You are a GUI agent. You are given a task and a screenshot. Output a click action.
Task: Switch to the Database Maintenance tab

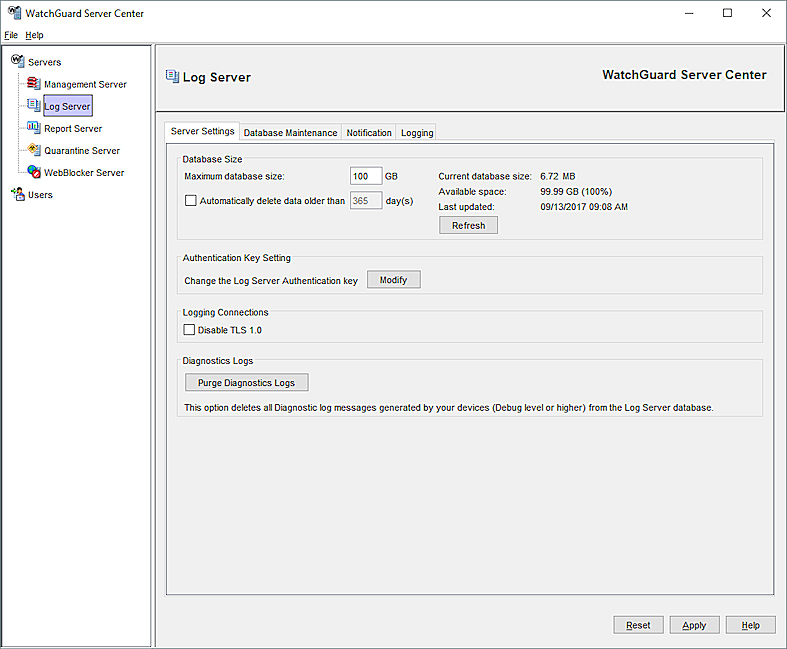pyautogui.click(x=290, y=132)
